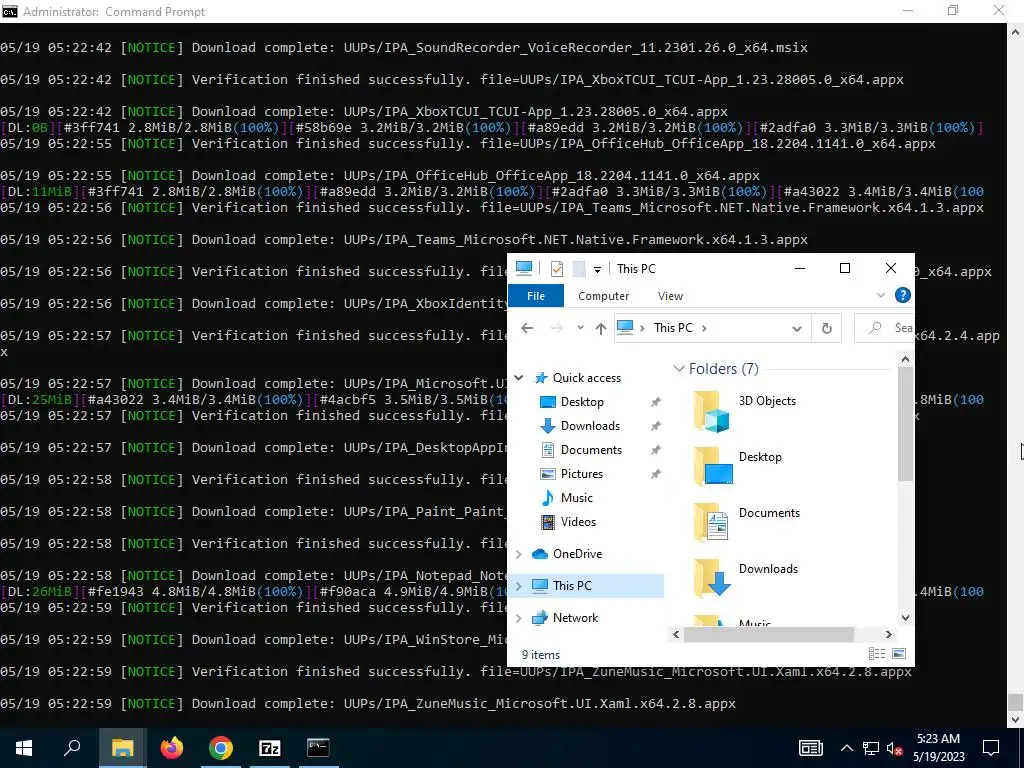Image resolution: width=1024 pixels, height=768 pixels.
Task: Expand the ribbon chevron
Action: click(880, 295)
